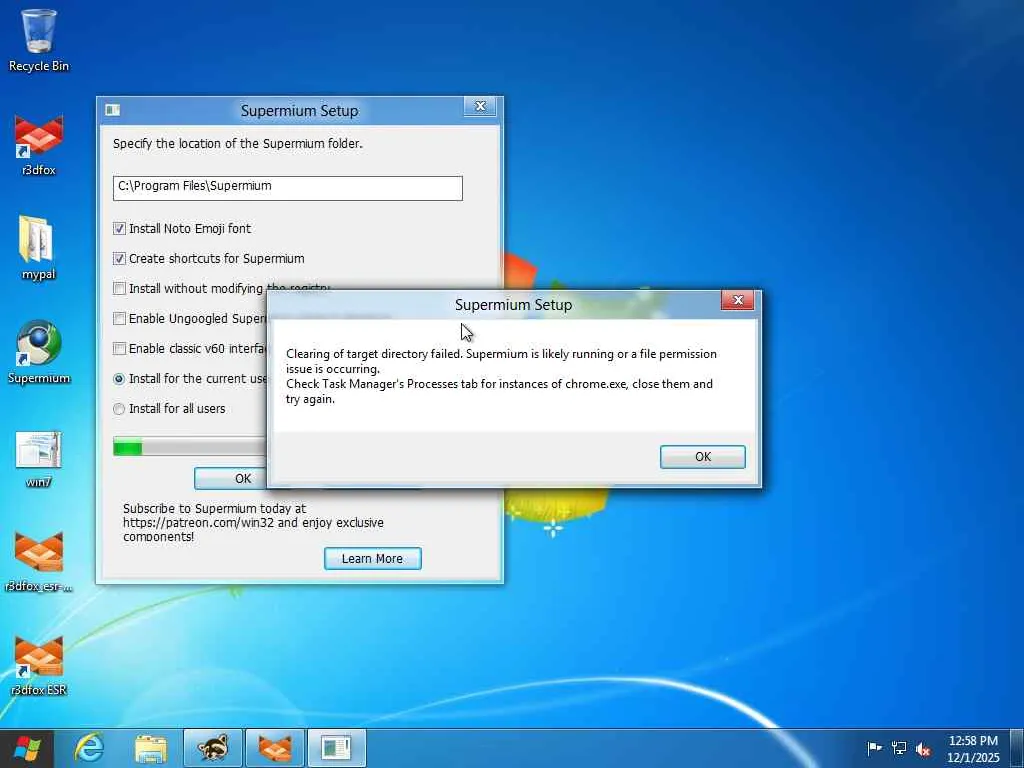This screenshot has height=768, width=1024.
Task: Click OK in the error dialog
Action: 703,456
